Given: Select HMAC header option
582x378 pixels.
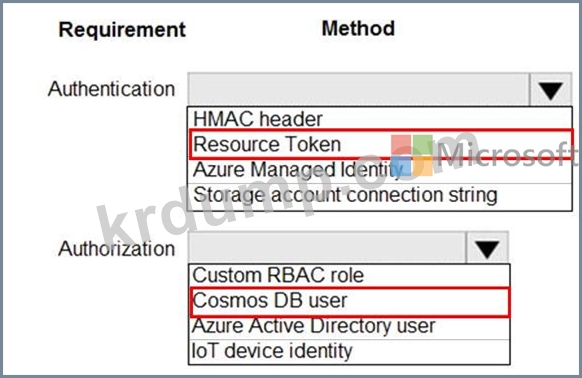Looking at the screenshot, I should (x=380, y=119).
